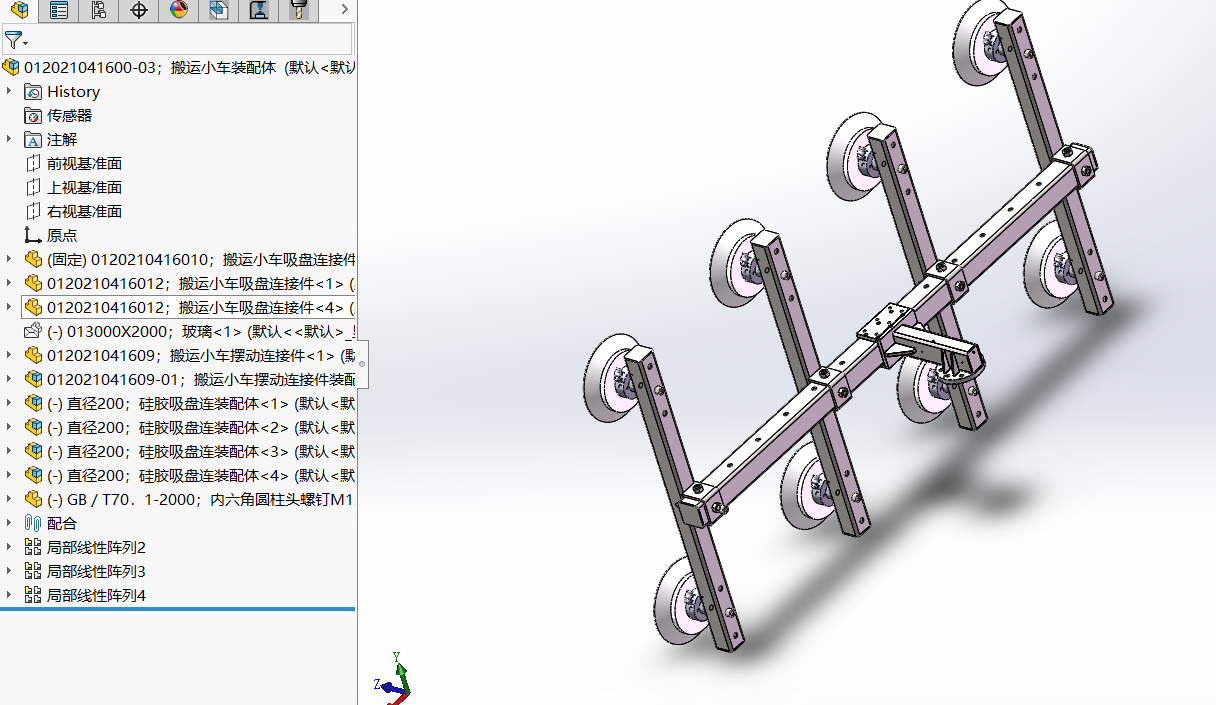This screenshot has width=1216, height=705.
Task: Select the 右视基准面 right plane
Action: pos(84,211)
